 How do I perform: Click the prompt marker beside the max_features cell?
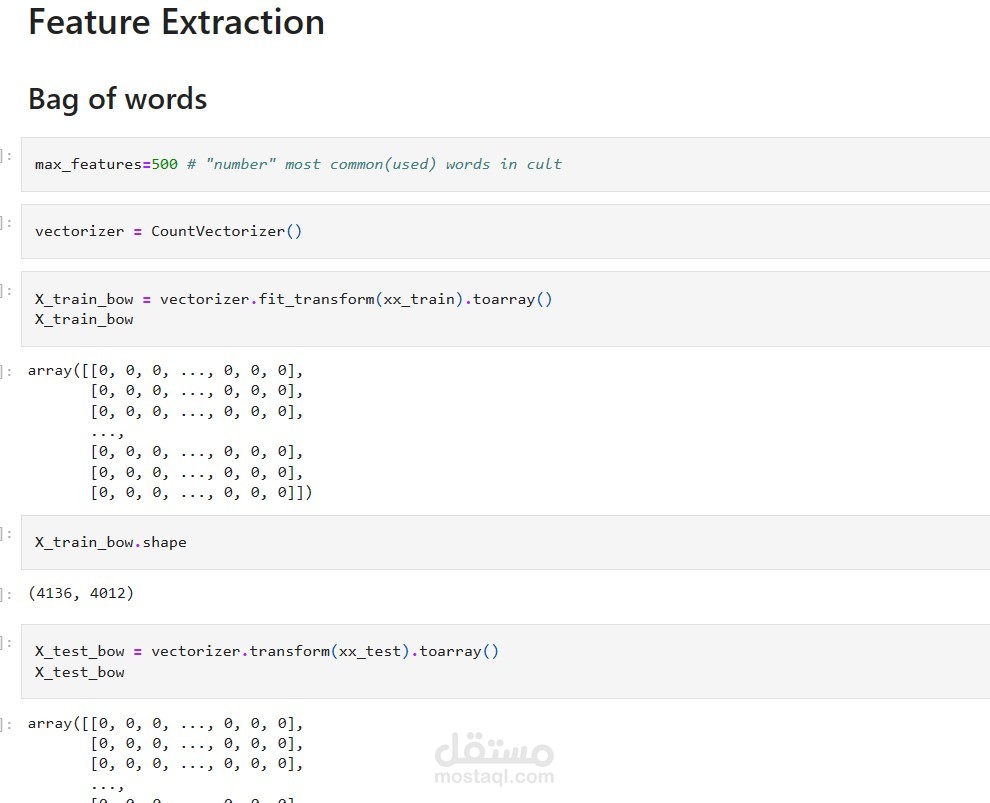[7, 155]
